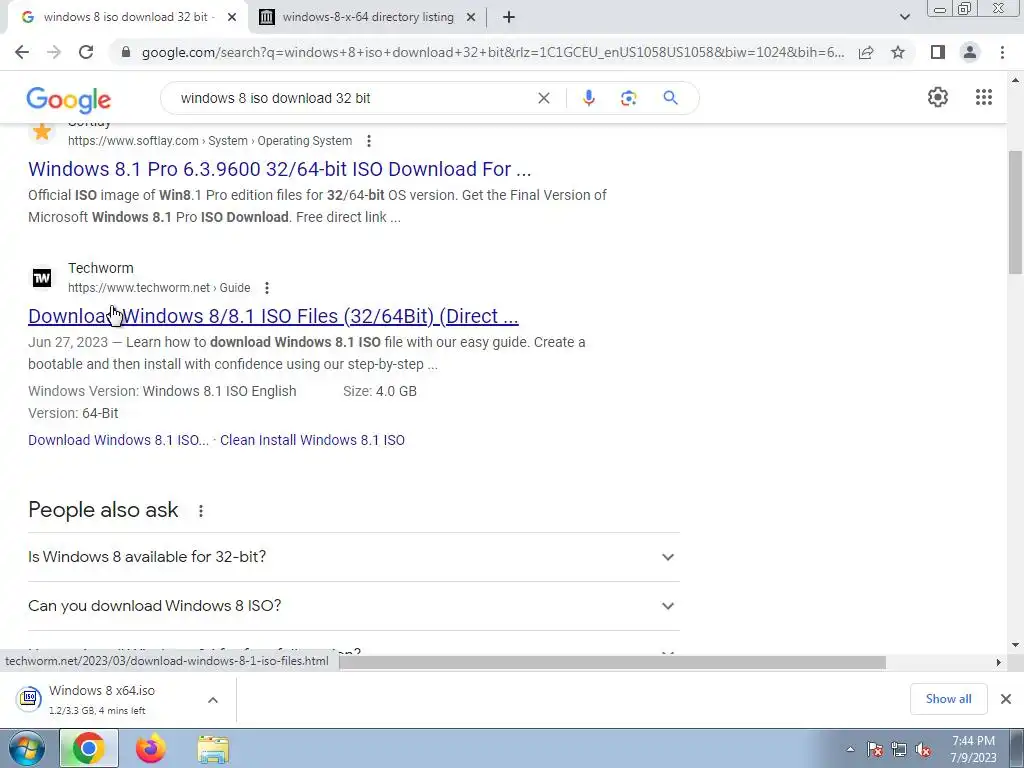Screen dimensions: 1024x768
Task: Open the tab search dropdown arrow
Action: pos(904,17)
